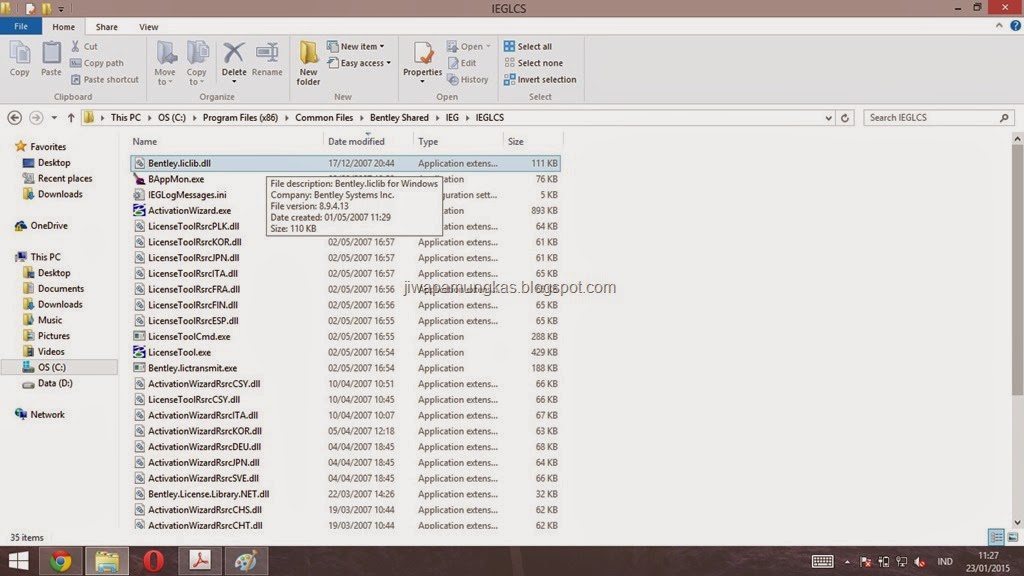The image size is (1024, 576).
Task: Open Music under This PC
Action: 43,320
